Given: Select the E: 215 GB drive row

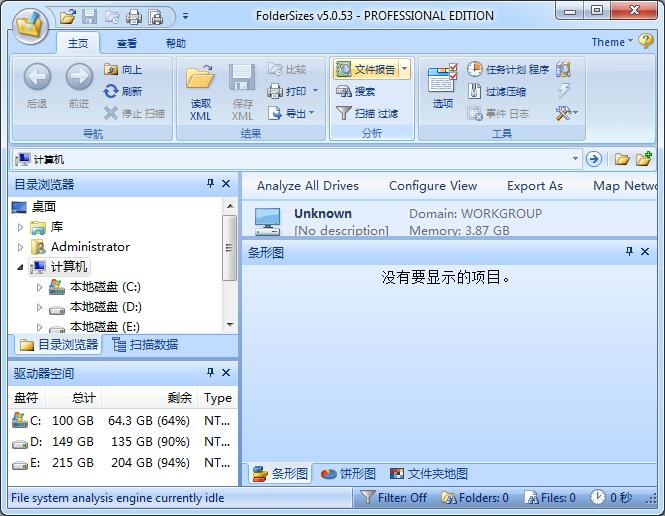Looking at the screenshot, I should click(x=122, y=463).
